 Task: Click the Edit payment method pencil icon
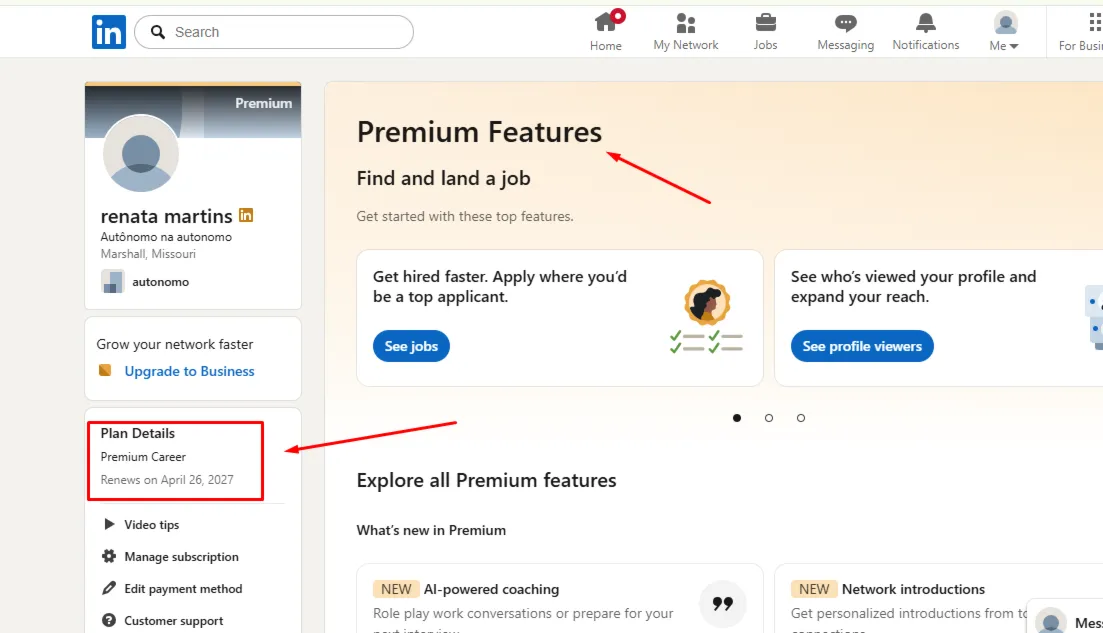coord(109,588)
